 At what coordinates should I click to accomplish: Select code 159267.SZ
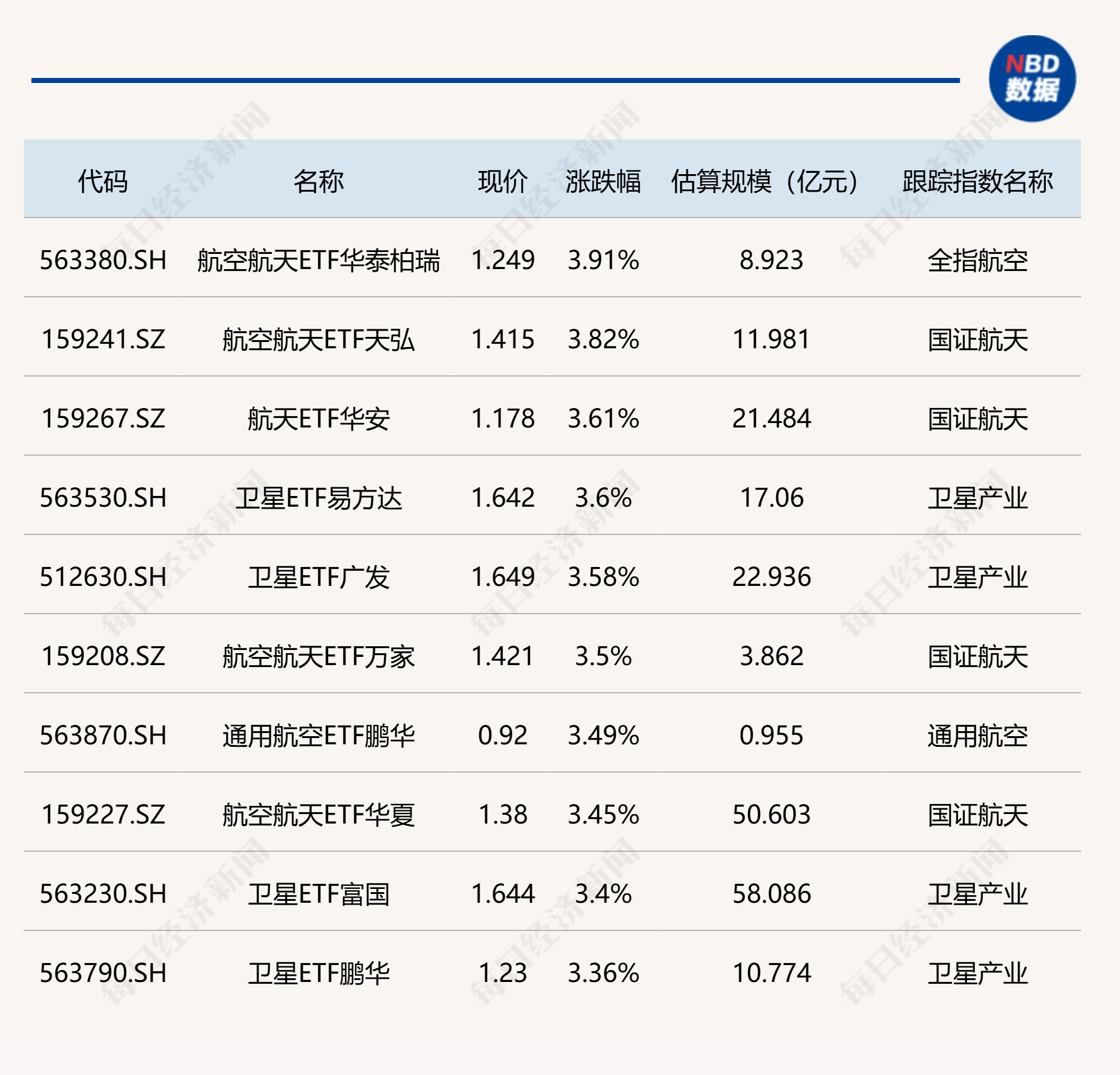click(103, 419)
